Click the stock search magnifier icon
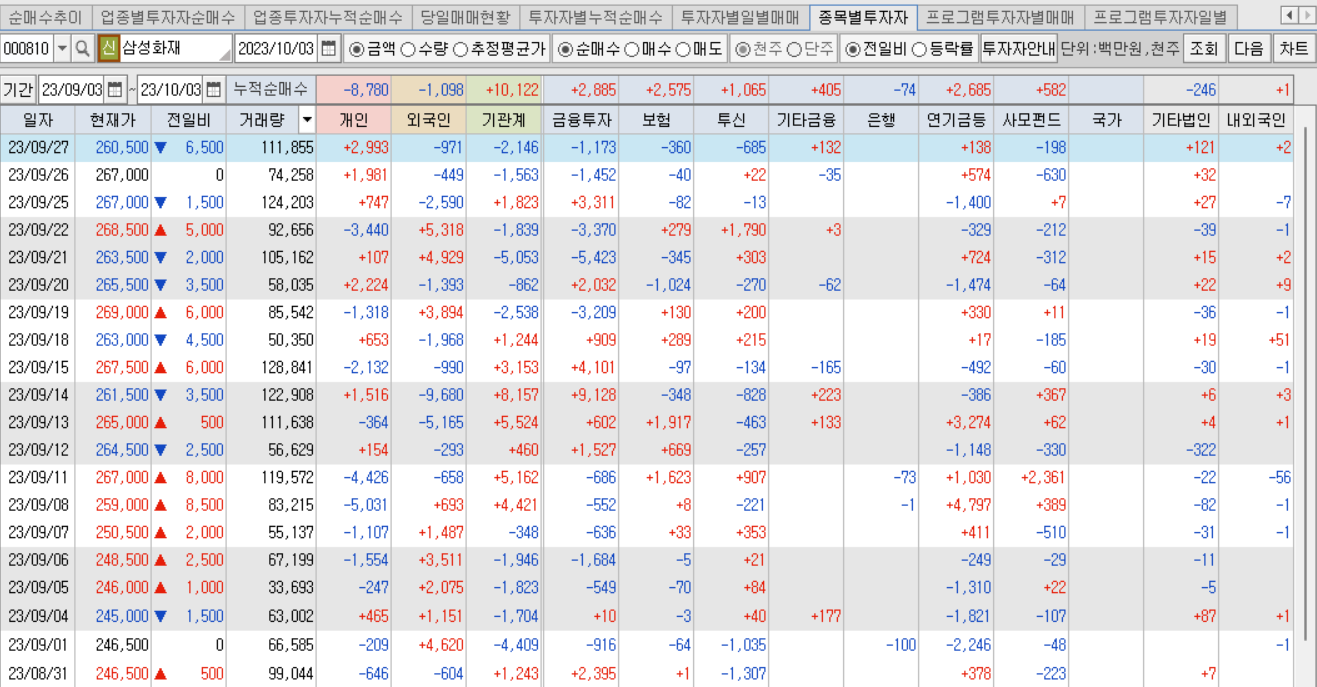The image size is (1317, 687). click(x=82, y=47)
